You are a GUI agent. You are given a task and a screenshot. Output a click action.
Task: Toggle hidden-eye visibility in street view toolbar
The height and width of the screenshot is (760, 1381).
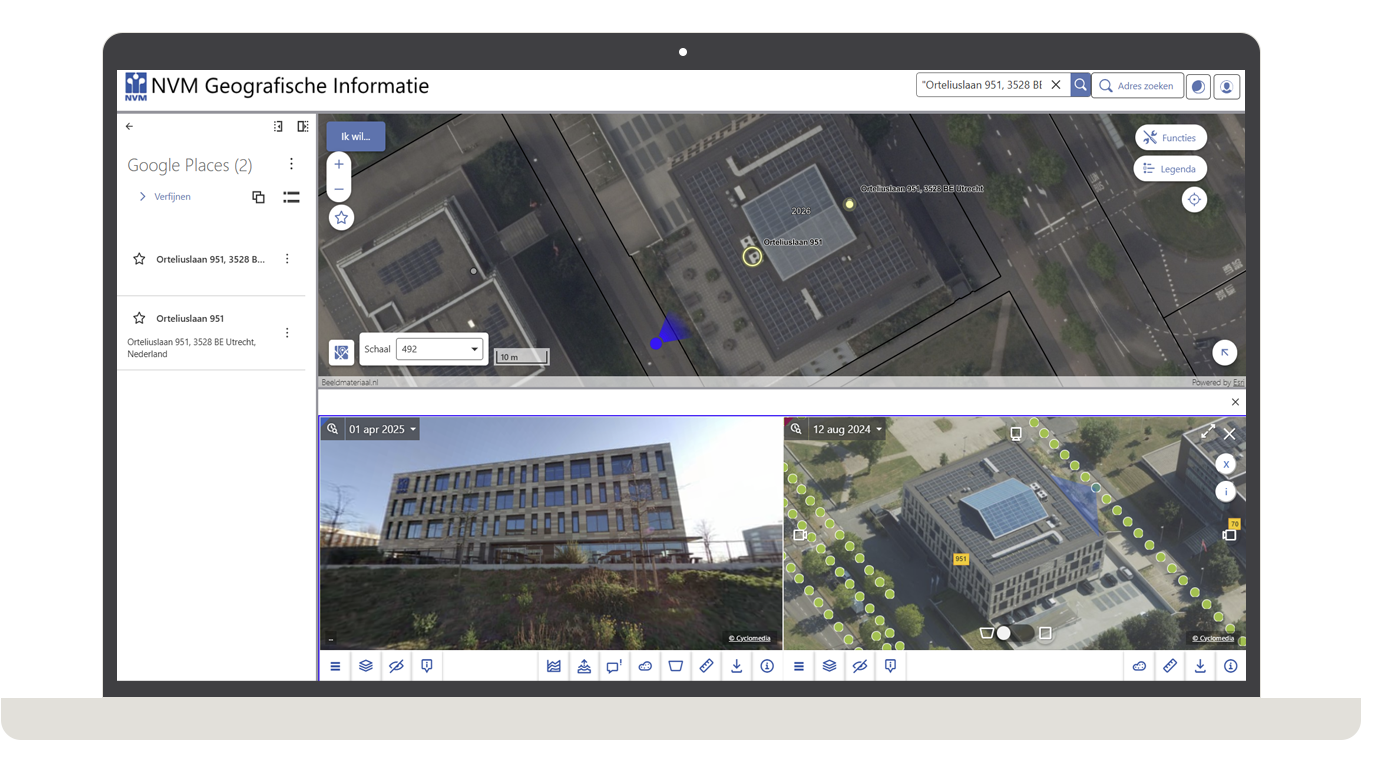click(397, 666)
